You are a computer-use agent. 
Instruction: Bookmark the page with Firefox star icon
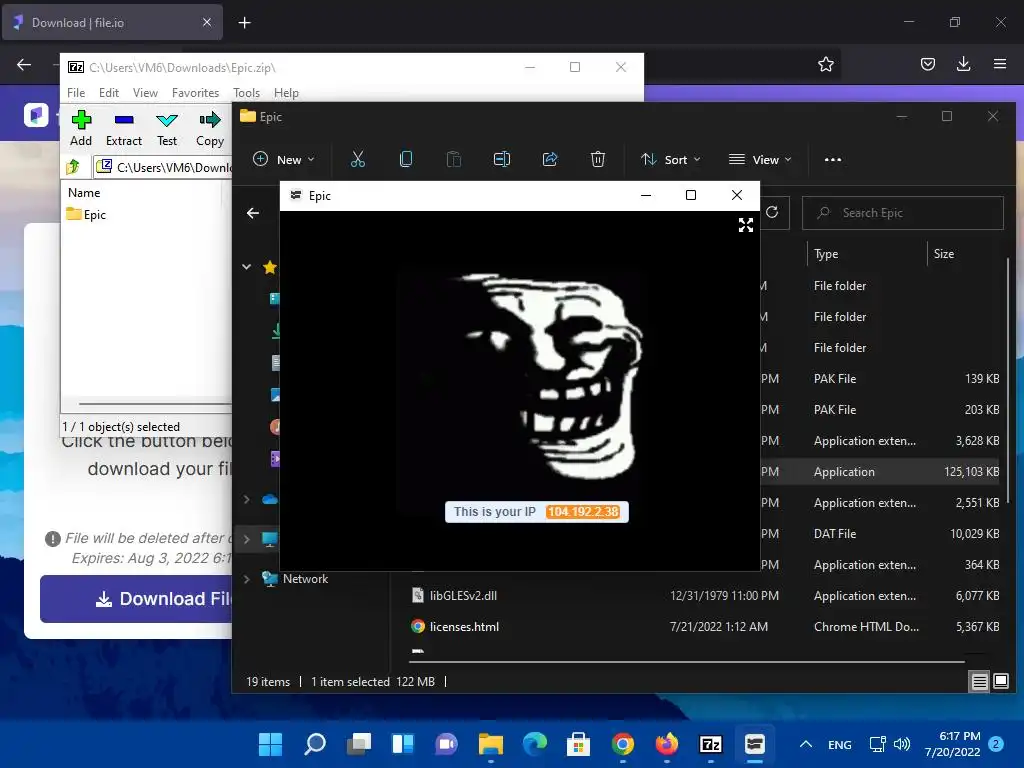pos(825,64)
